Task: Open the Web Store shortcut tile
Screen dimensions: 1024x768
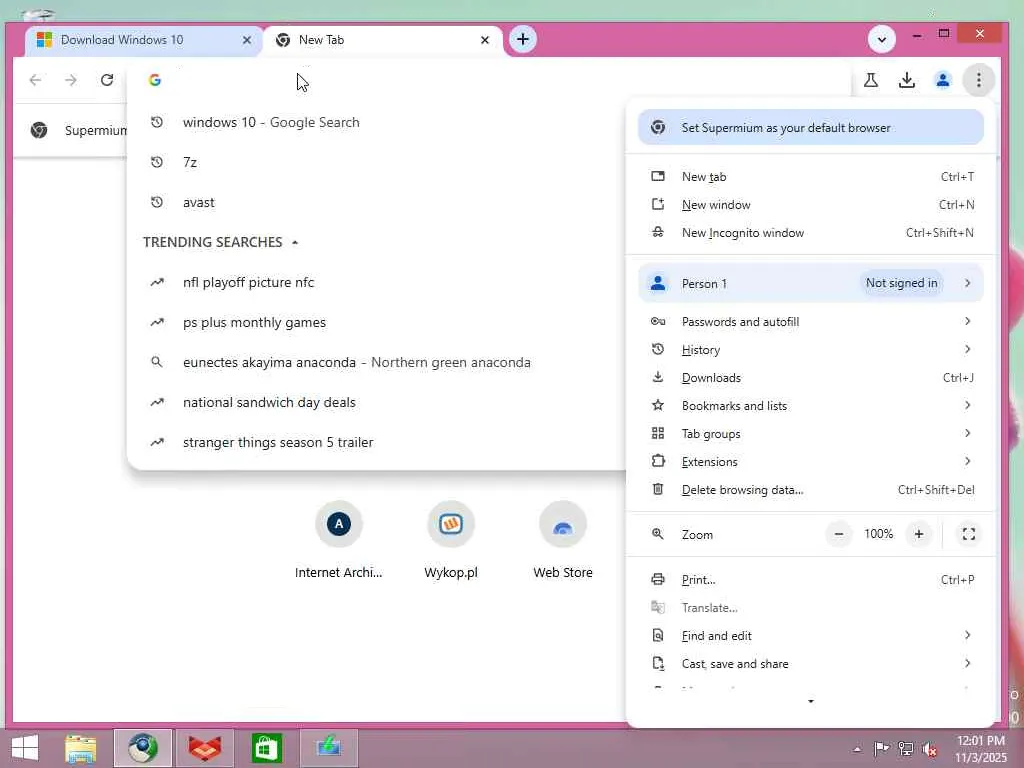Action: point(563,541)
